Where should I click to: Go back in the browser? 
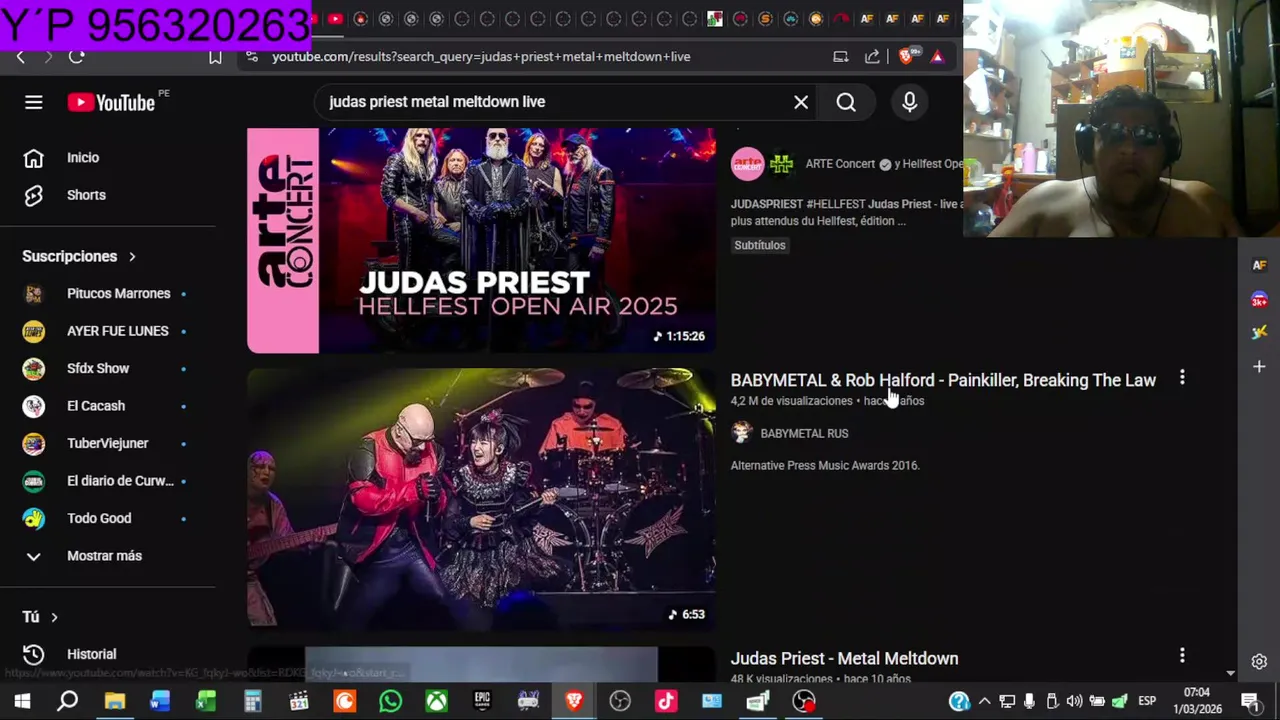coord(20,57)
